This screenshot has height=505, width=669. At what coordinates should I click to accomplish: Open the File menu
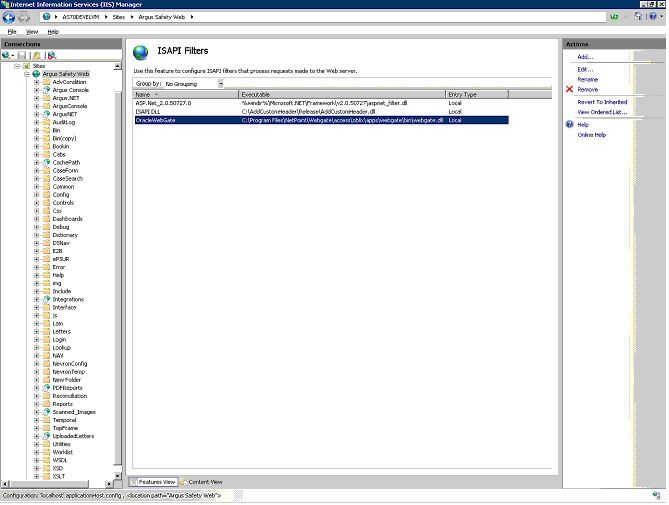(x=12, y=32)
